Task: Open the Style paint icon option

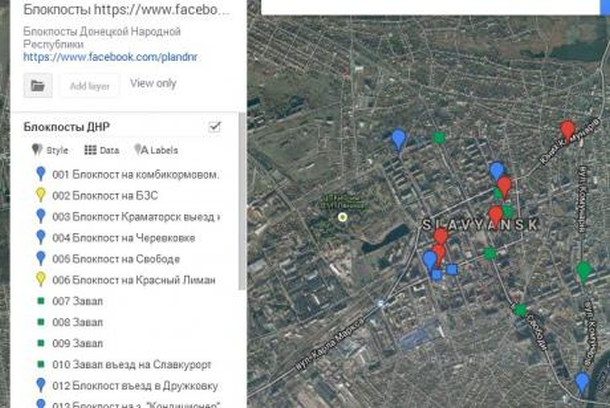Action: click(49, 150)
